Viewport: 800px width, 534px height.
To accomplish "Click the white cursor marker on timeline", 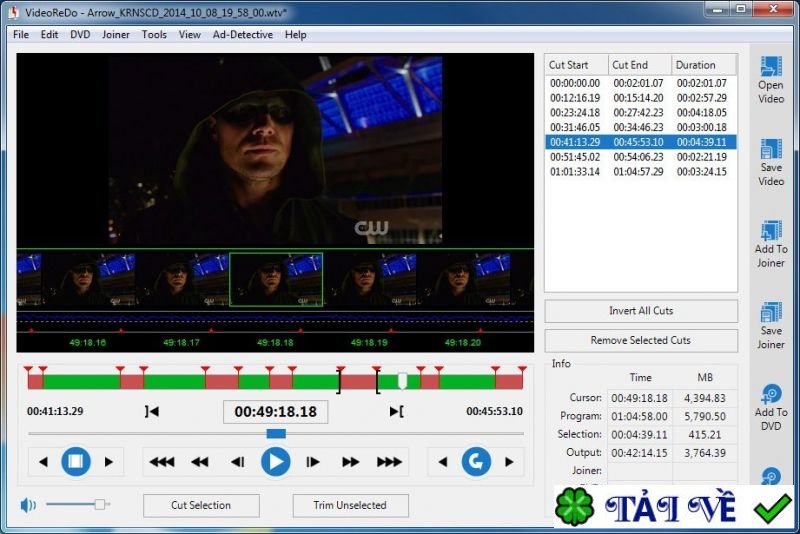I will 402,380.
